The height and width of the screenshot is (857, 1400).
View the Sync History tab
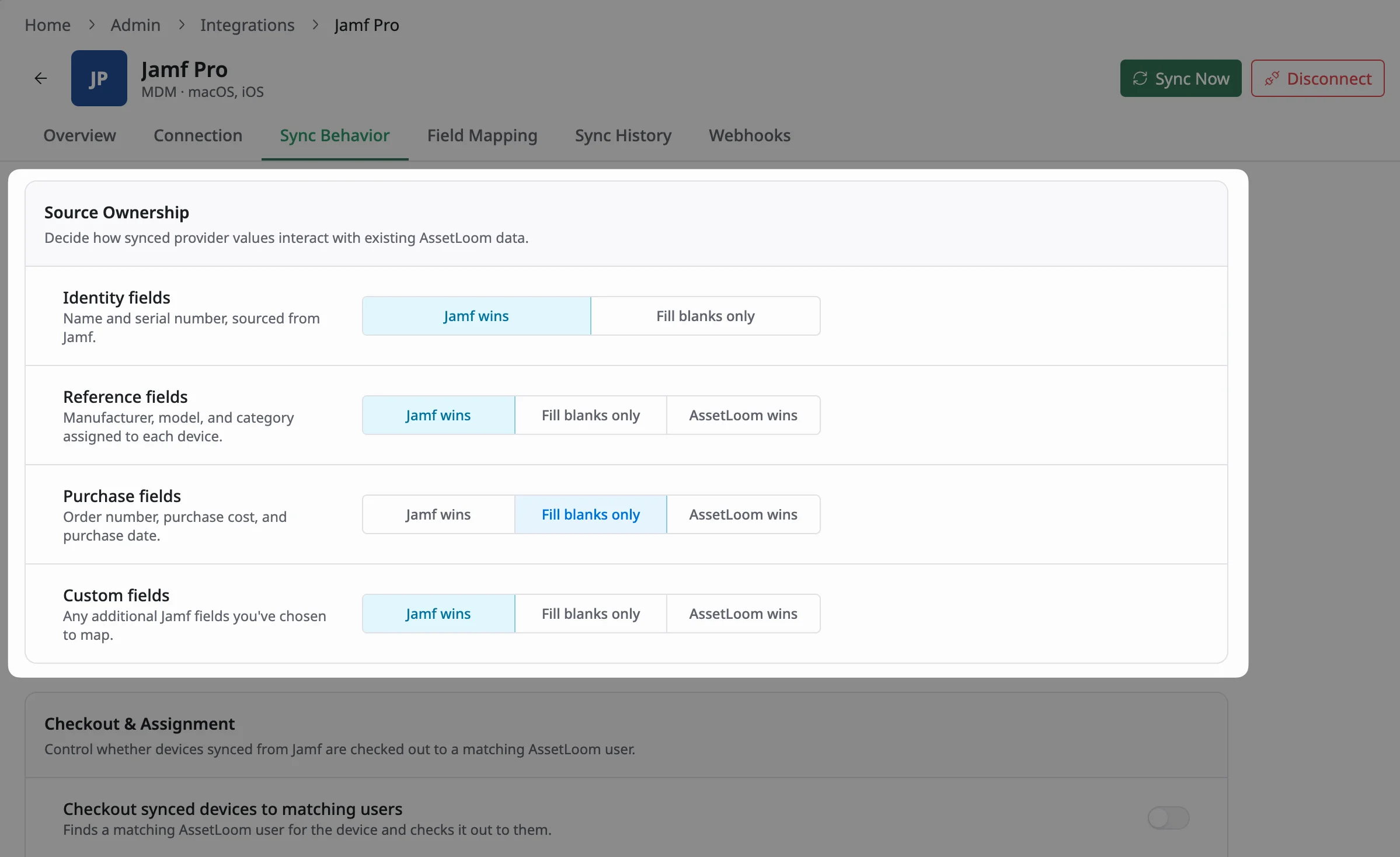(623, 135)
